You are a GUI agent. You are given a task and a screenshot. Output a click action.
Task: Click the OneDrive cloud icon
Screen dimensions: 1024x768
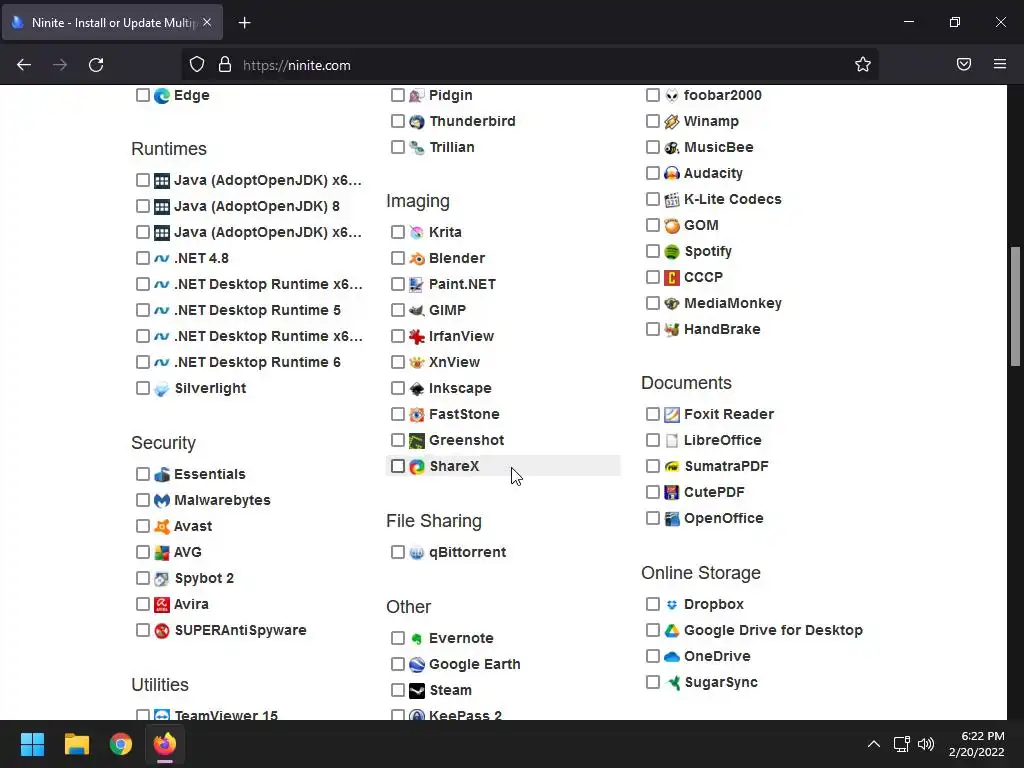tap(671, 657)
